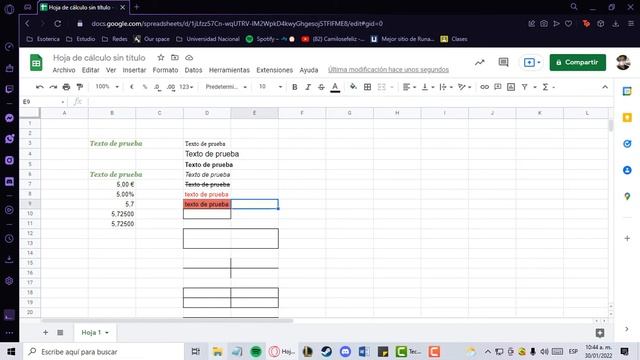Add a new sheet with the plus button

(46, 333)
